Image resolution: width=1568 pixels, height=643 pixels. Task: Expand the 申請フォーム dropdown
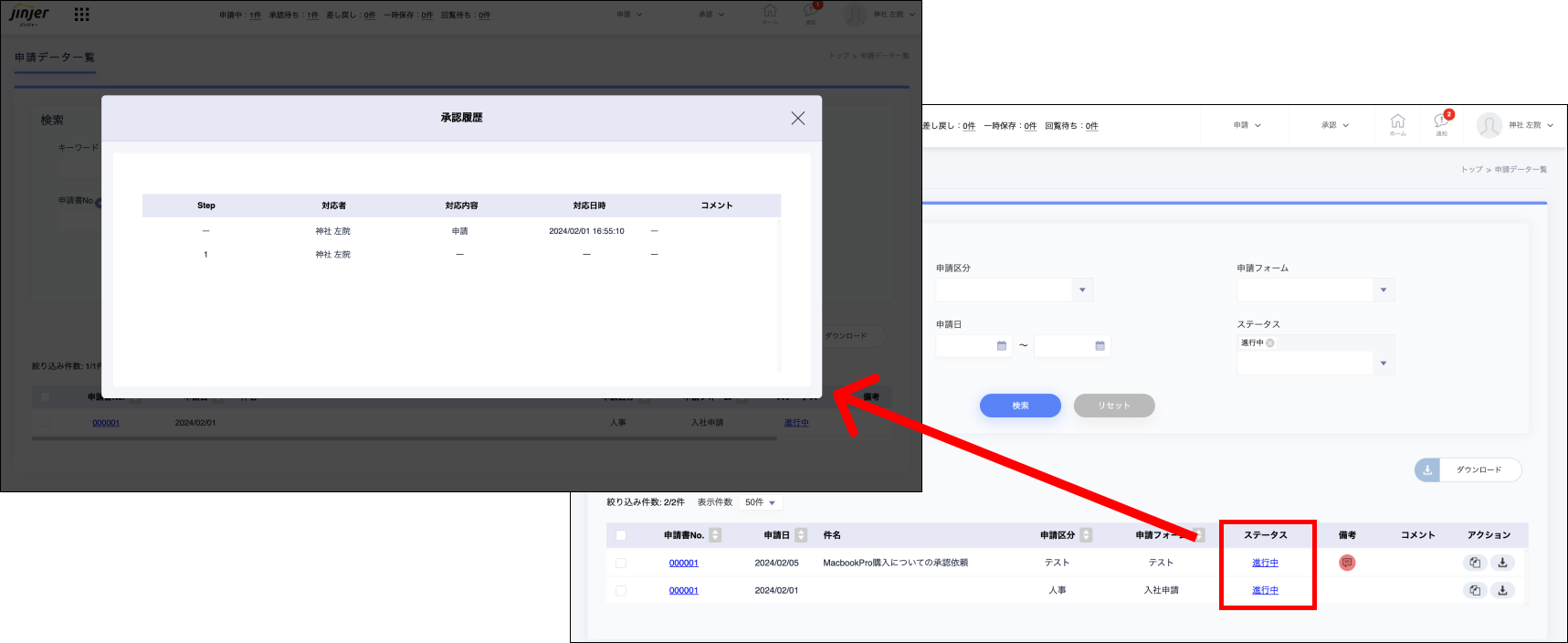[x=1384, y=290]
